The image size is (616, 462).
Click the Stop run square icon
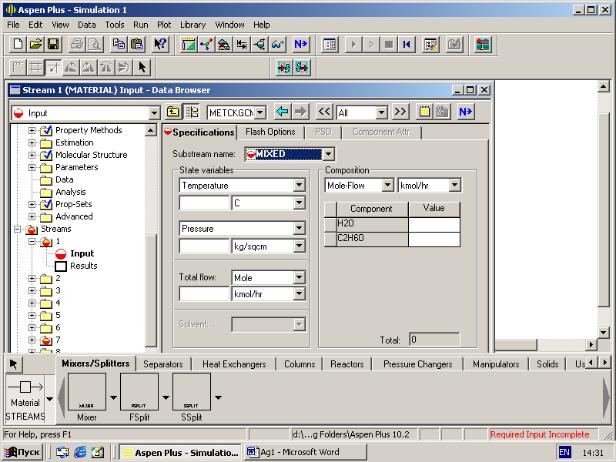point(389,44)
